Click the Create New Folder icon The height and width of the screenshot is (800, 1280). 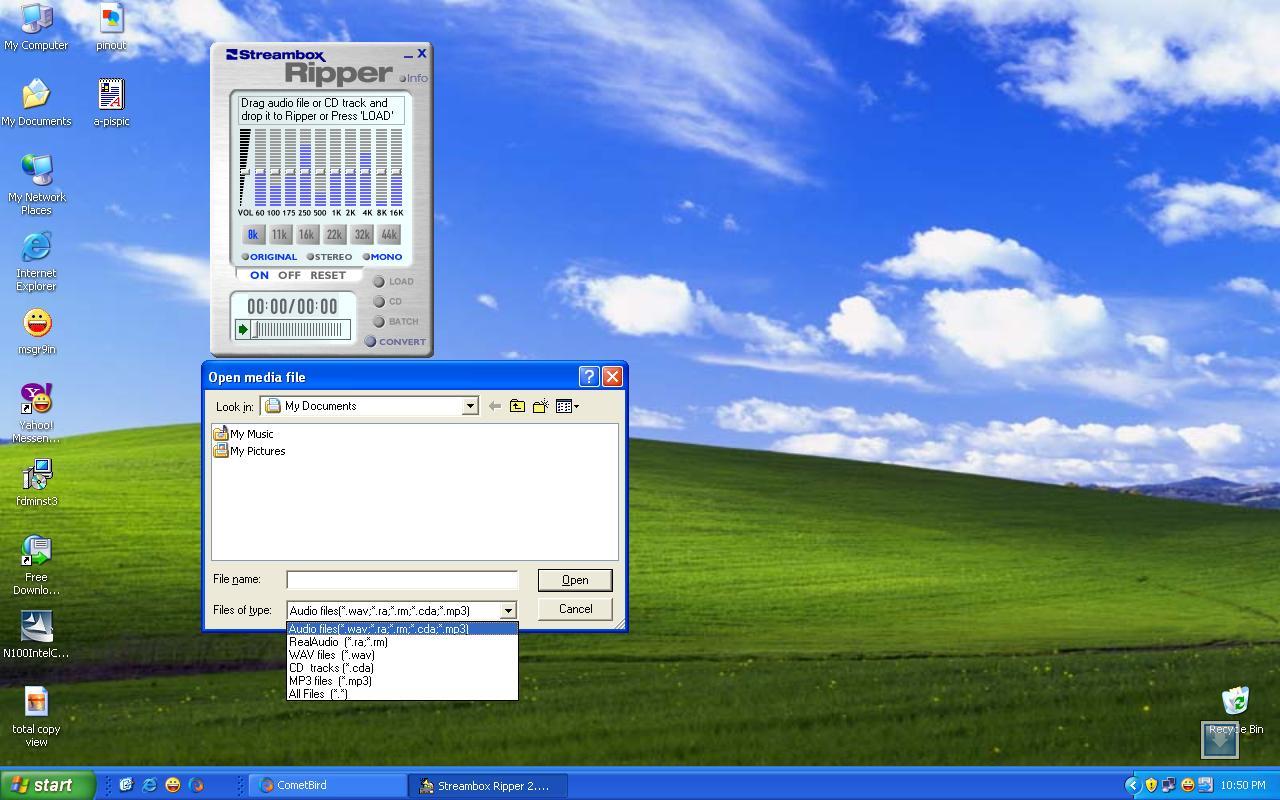[540, 406]
